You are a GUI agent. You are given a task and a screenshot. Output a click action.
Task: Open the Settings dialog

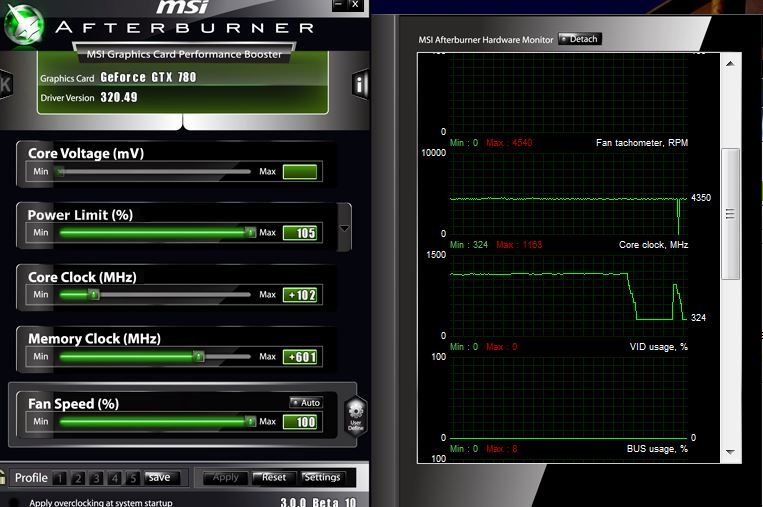point(322,477)
